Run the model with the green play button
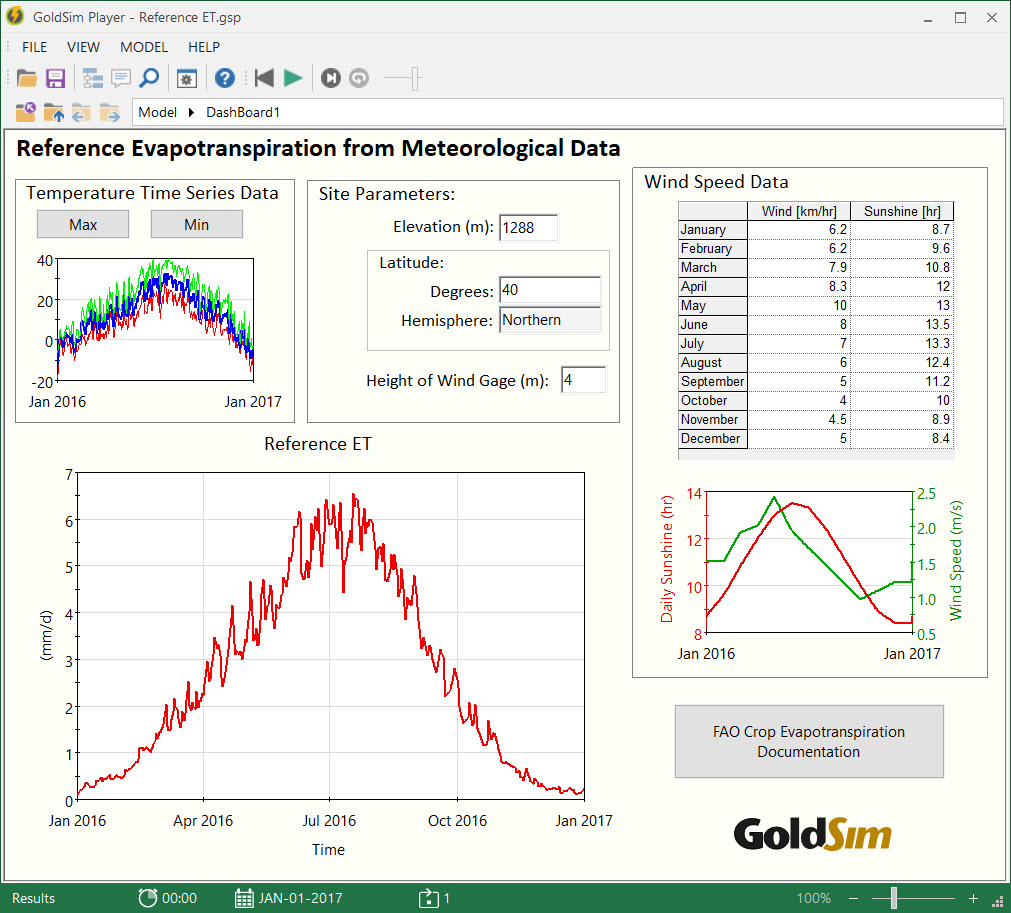Viewport: 1011px width, 913px height. (293, 78)
